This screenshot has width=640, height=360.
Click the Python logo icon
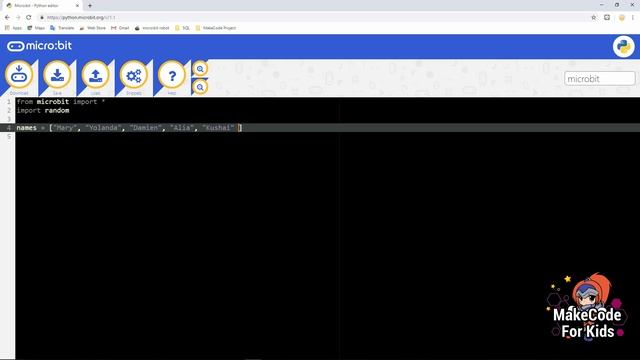pyautogui.click(x=623, y=47)
